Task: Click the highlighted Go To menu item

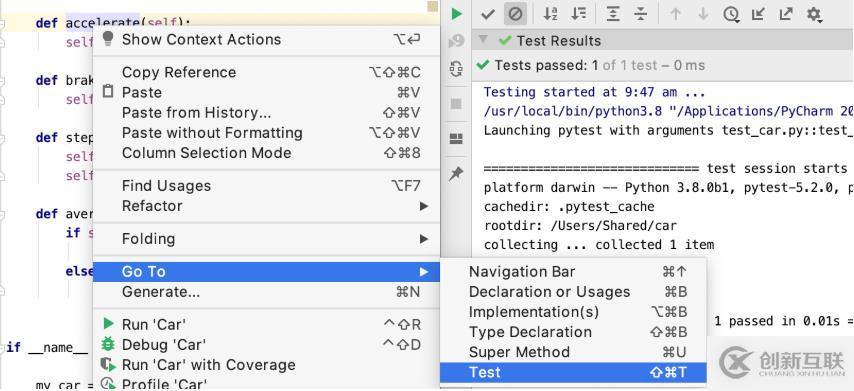Action: [x=266, y=272]
